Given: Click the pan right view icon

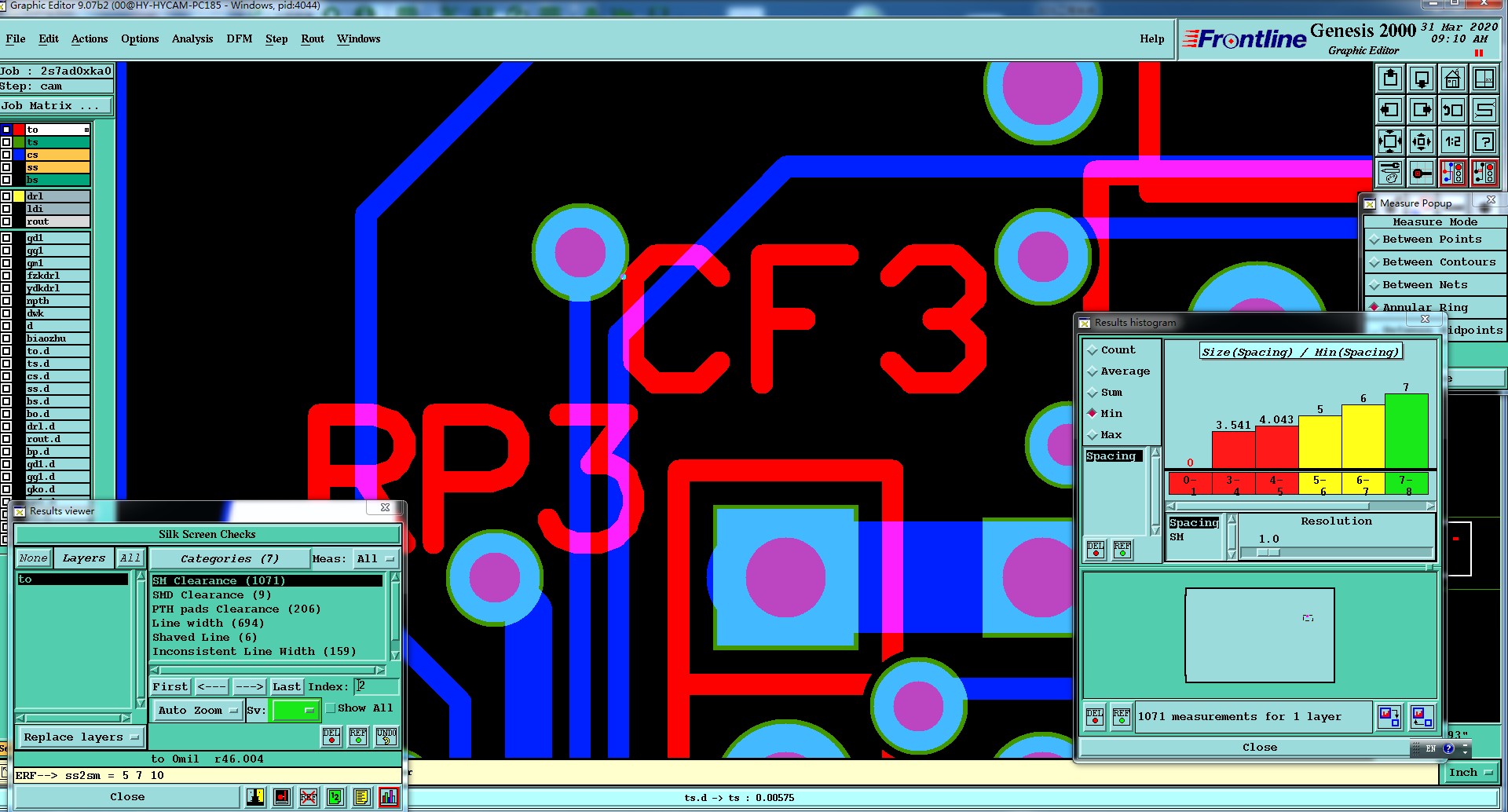Looking at the screenshot, I should (1422, 110).
